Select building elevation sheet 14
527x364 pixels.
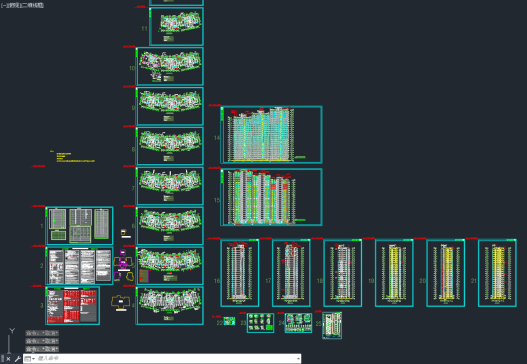click(272, 135)
